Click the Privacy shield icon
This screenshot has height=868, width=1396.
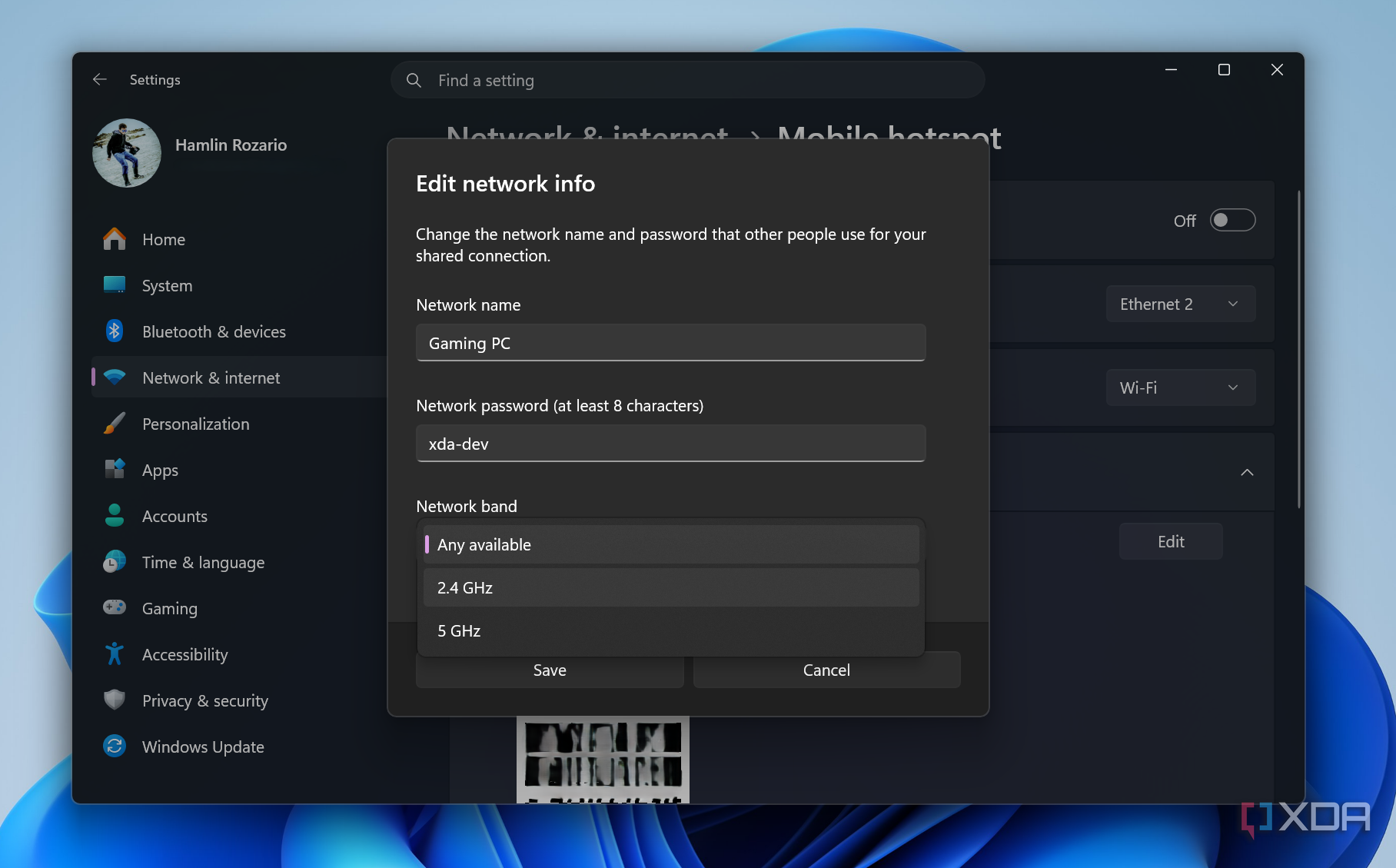click(115, 700)
